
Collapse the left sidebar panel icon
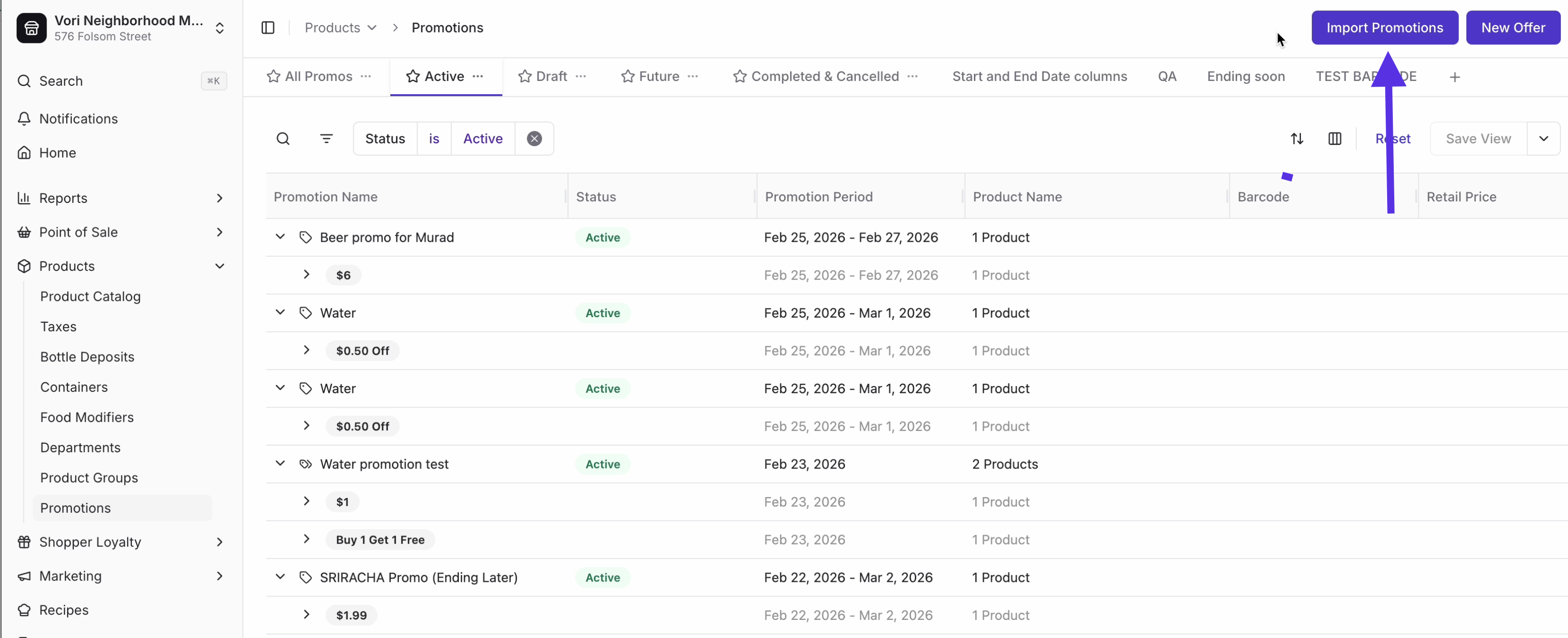click(x=268, y=28)
